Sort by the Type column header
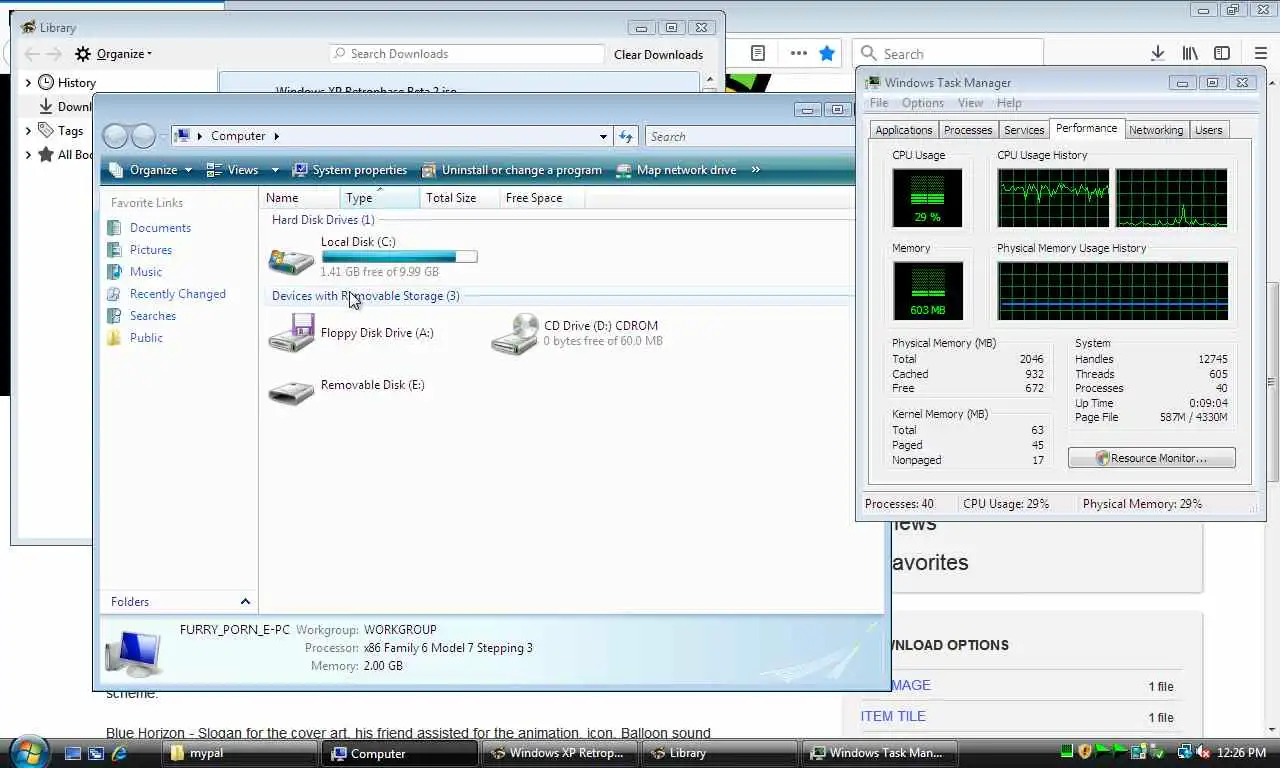Viewport: 1280px width, 768px height. pyautogui.click(x=380, y=198)
